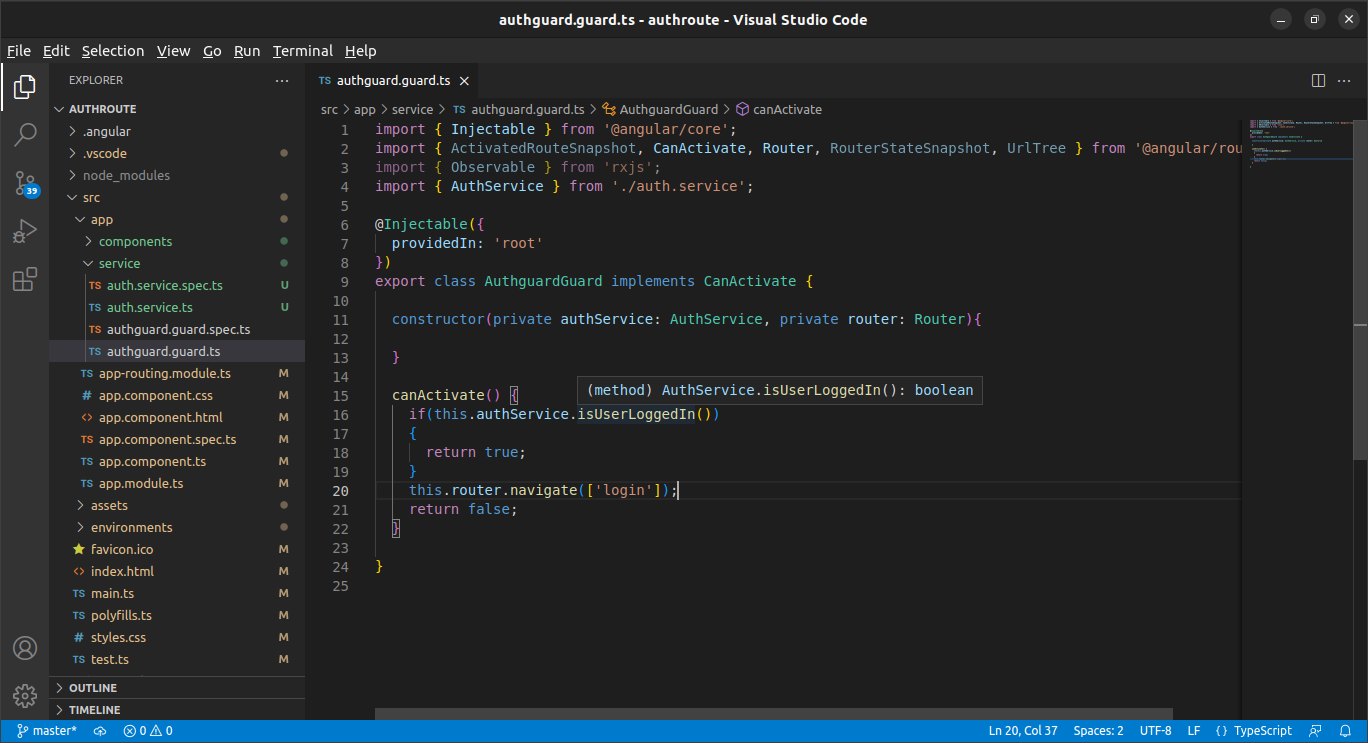Open the Terminal menu

click(x=303, y=51)
